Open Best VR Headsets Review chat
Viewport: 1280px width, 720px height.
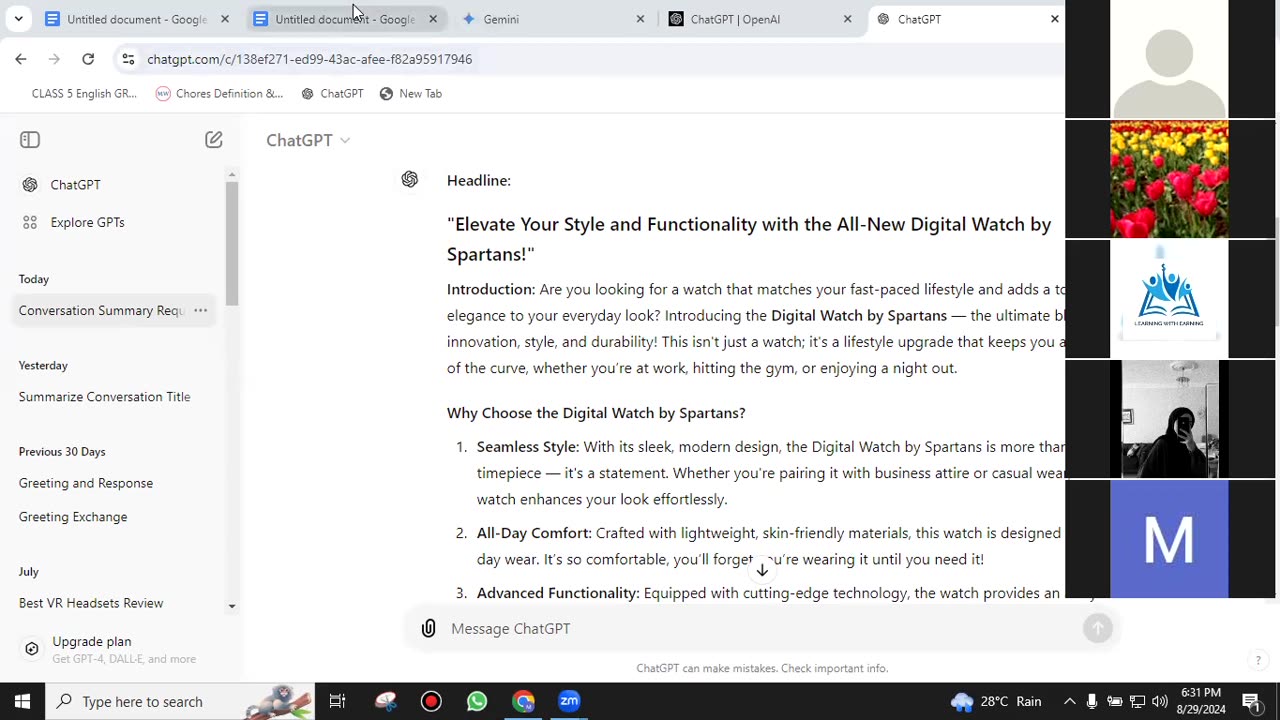coord(91,603)
